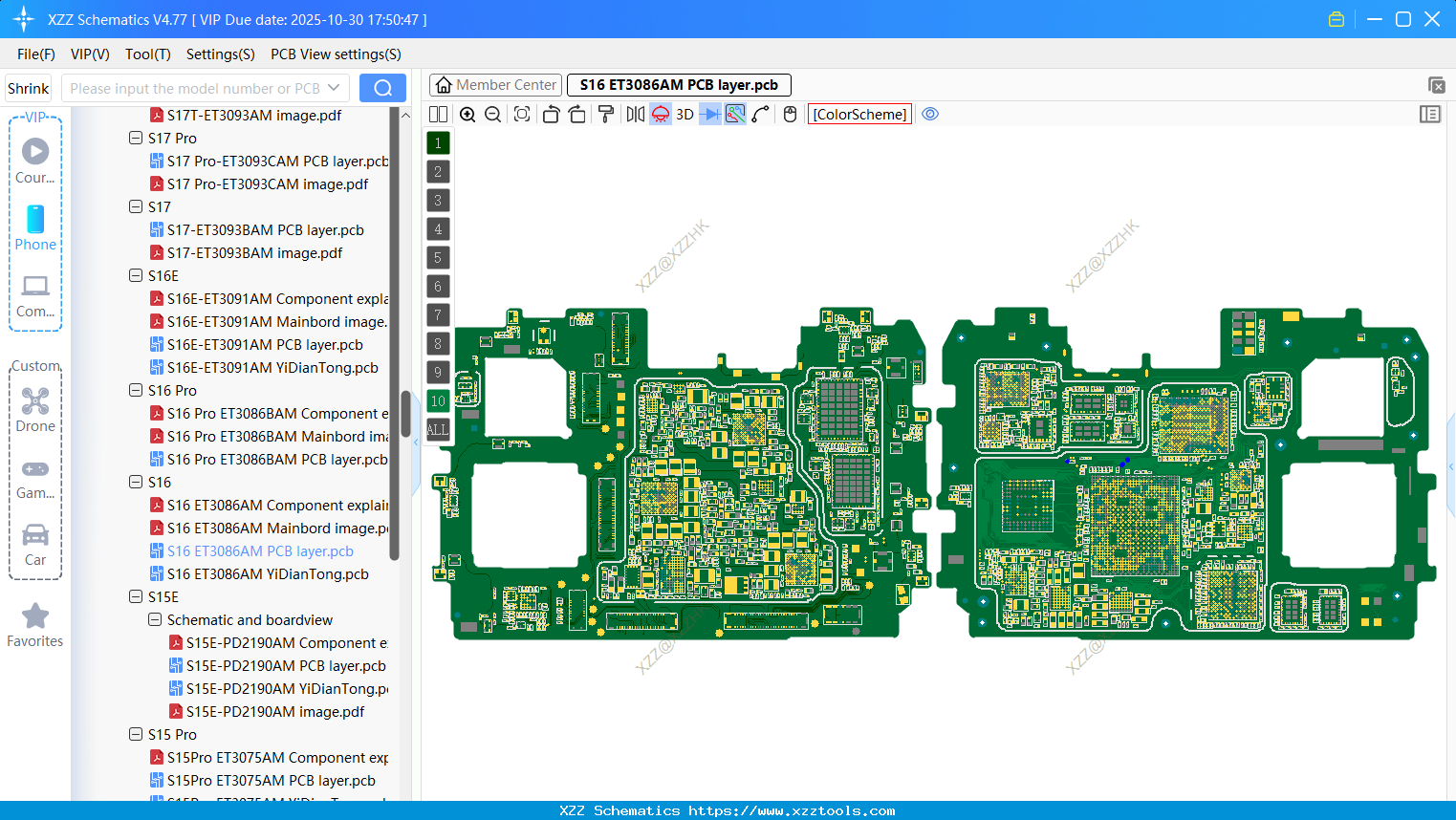Screen dimensions: 1456x820
Task: Switch to the S16 ET3086AM PCB layer.pcb tab
Action: pyautogui.click(x=679, y=85)
